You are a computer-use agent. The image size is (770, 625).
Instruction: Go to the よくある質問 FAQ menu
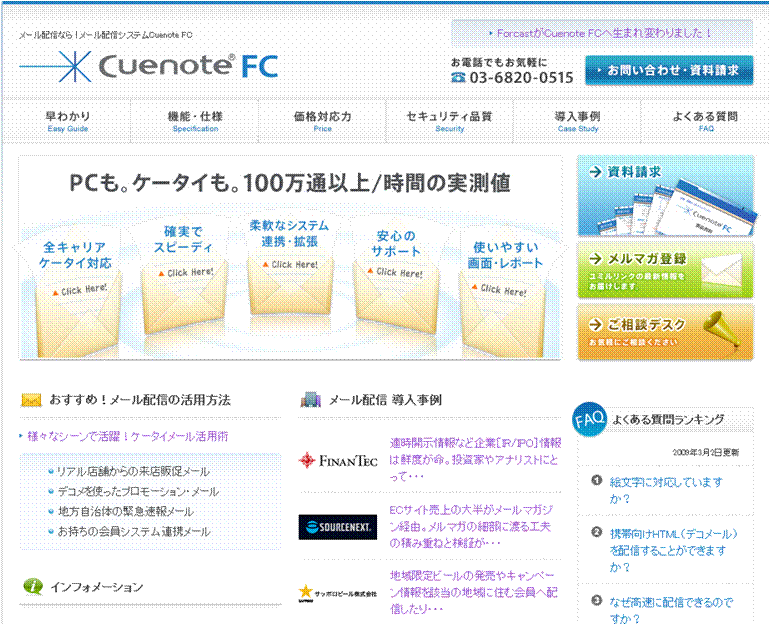[x=705, y=121]
